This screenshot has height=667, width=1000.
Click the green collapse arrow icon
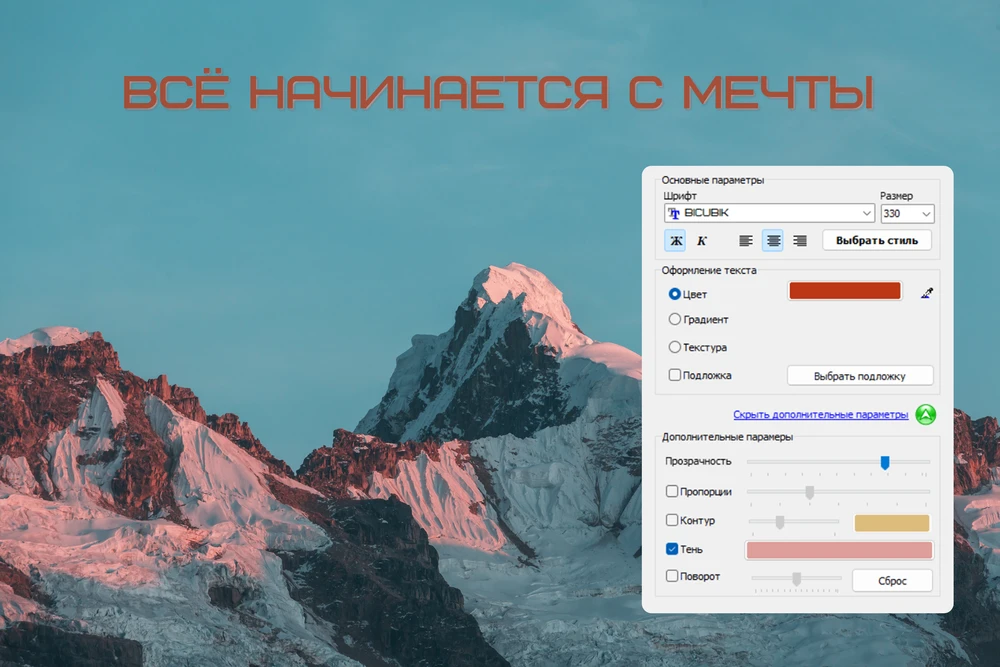pos(925,414)
